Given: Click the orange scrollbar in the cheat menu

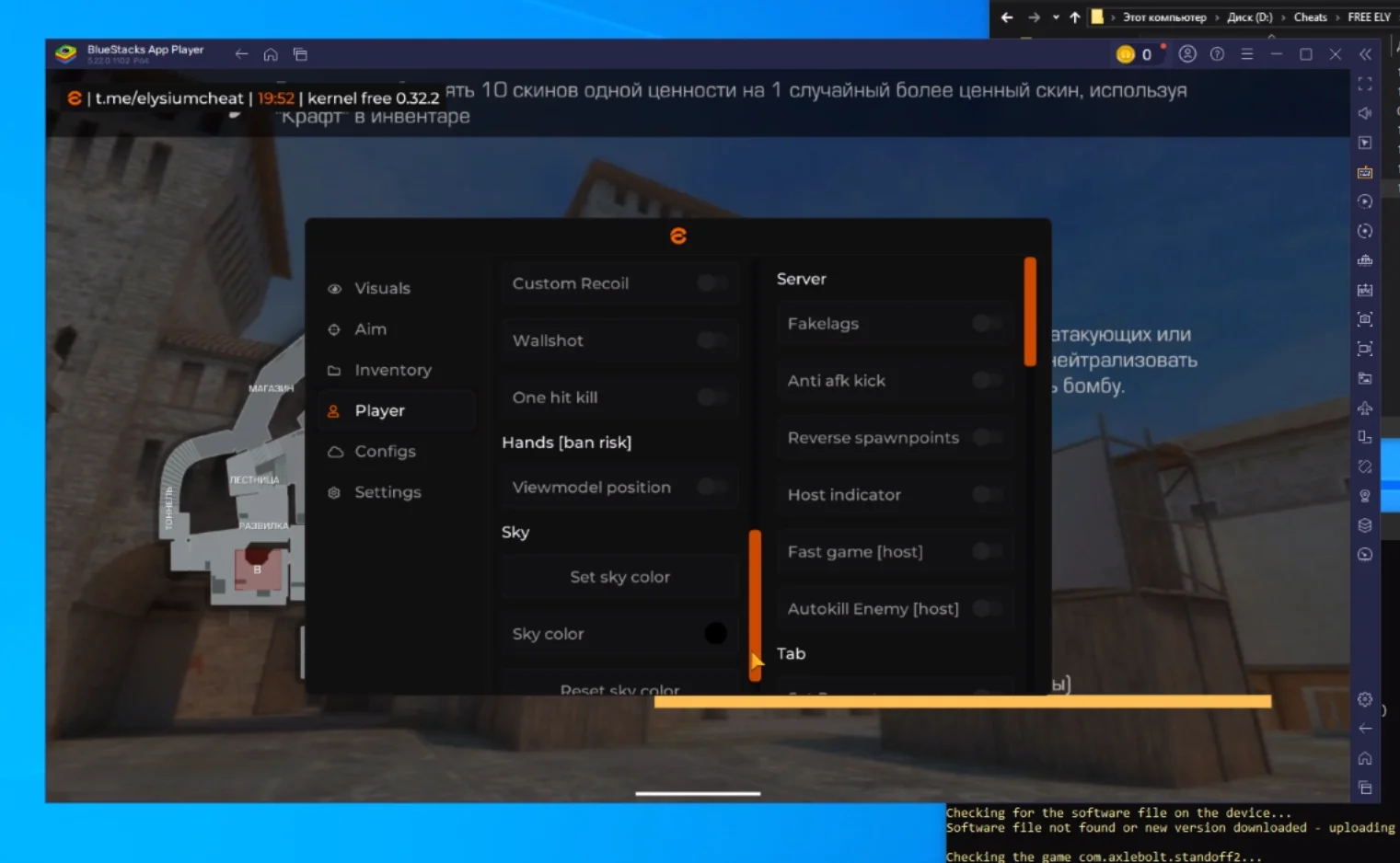Looking at the screenshot, I should (x=755, y=605).
